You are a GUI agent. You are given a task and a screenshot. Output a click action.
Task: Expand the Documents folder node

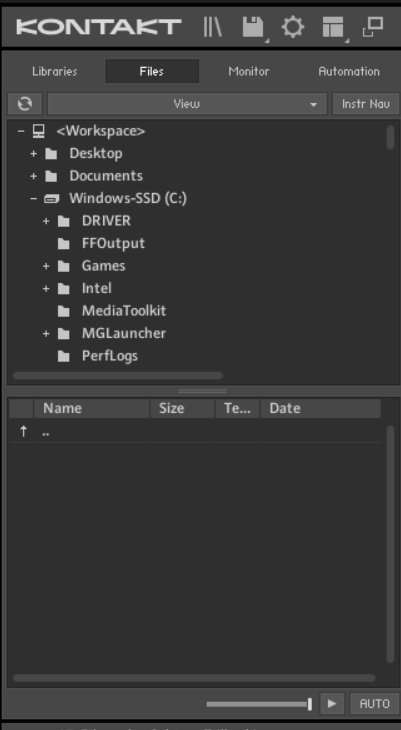click(x=33, y=176)
